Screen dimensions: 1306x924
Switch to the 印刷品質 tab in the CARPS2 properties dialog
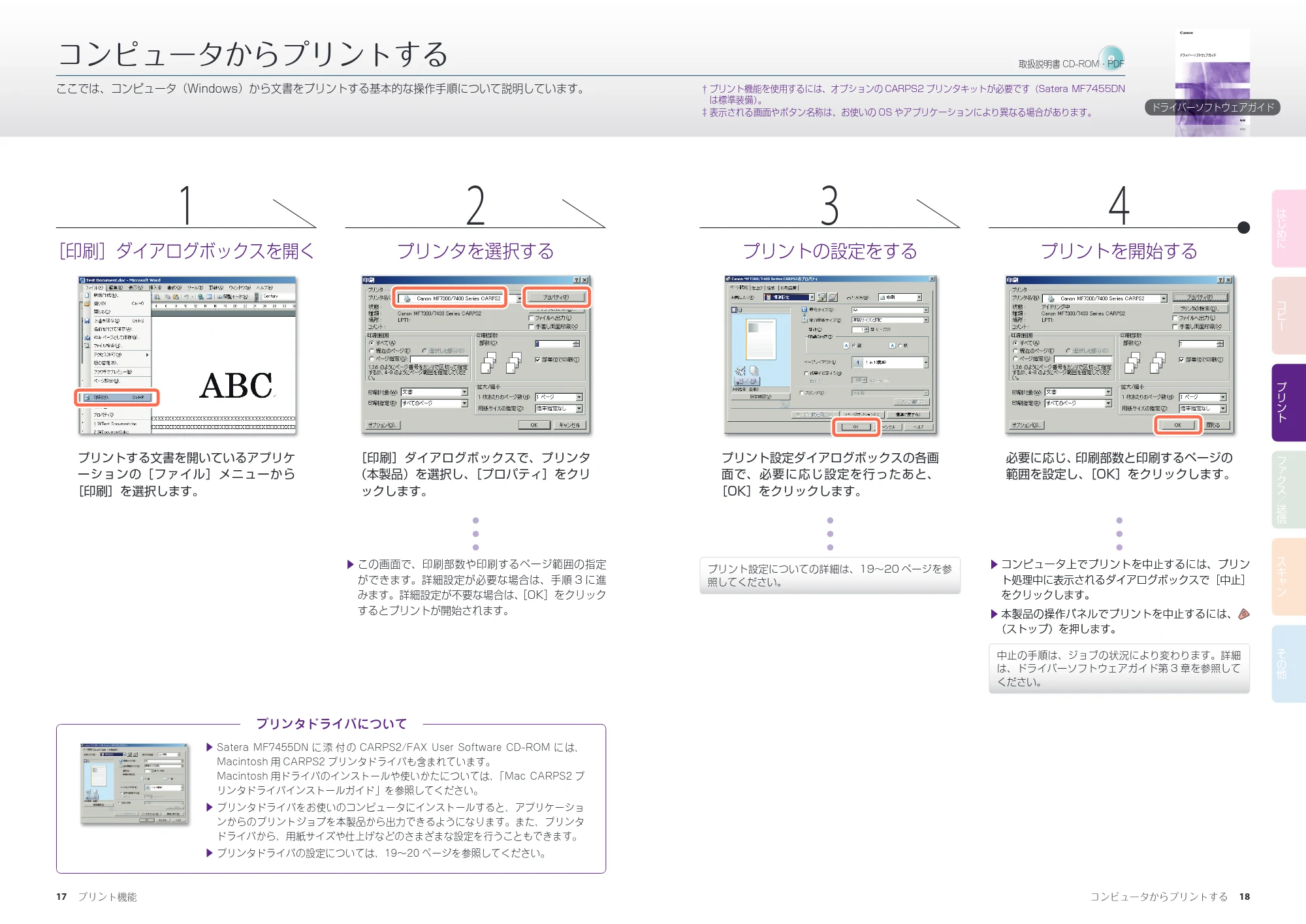[788, 287]
